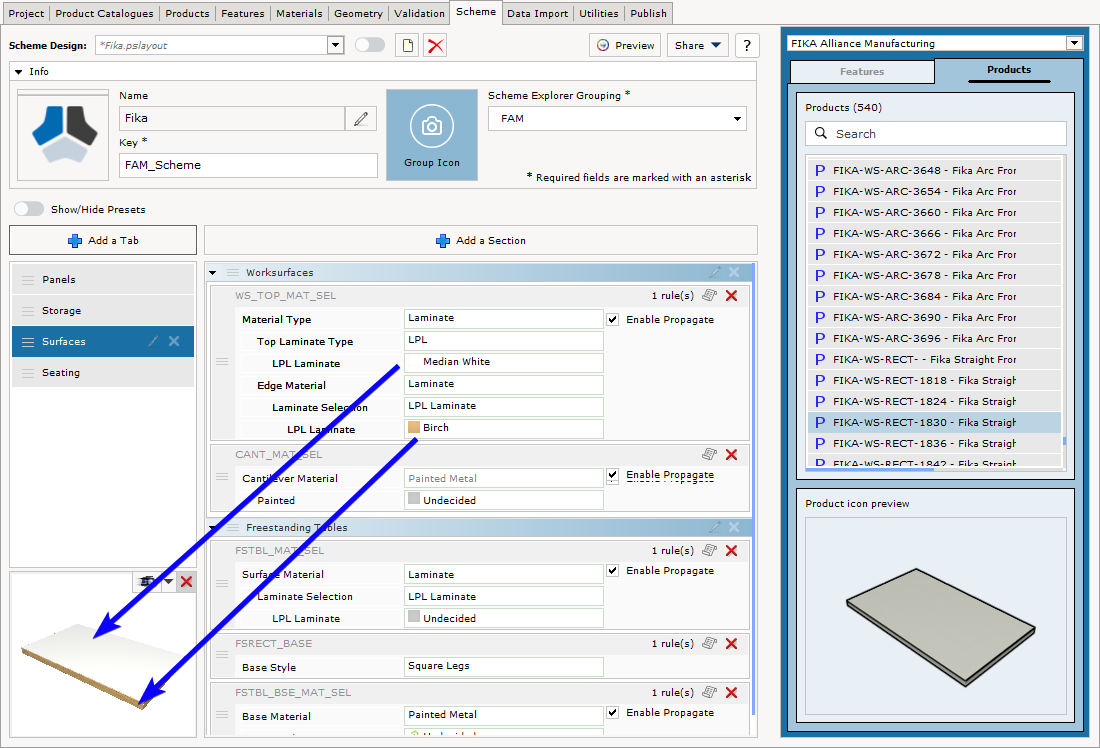Screen dimensions: 1100x748
Task: Open rules for FSTBL_MAT_SEL
Action: pos(709,550)
